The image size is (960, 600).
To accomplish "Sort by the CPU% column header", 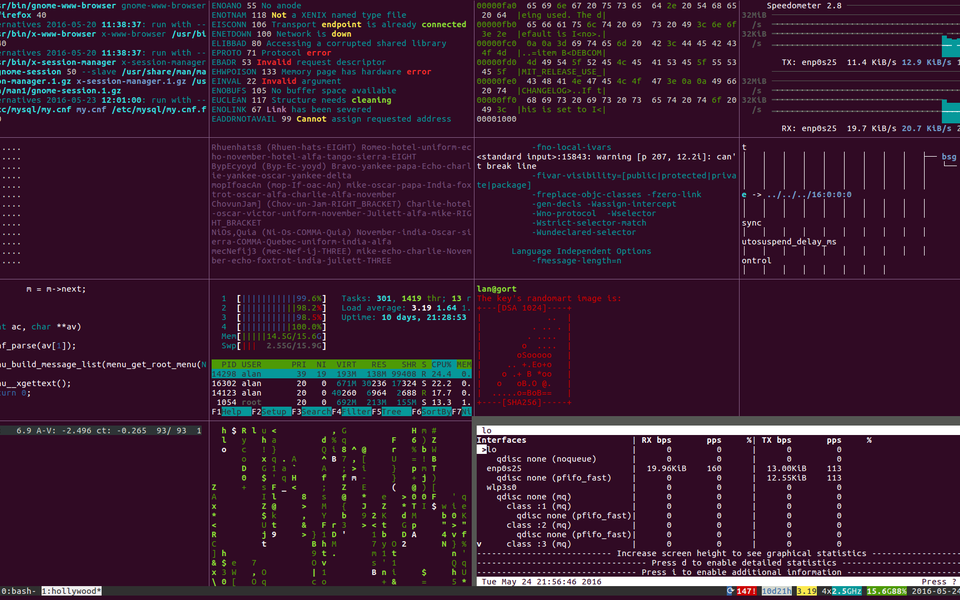I will pyautogui.click(x=439, y=365).
